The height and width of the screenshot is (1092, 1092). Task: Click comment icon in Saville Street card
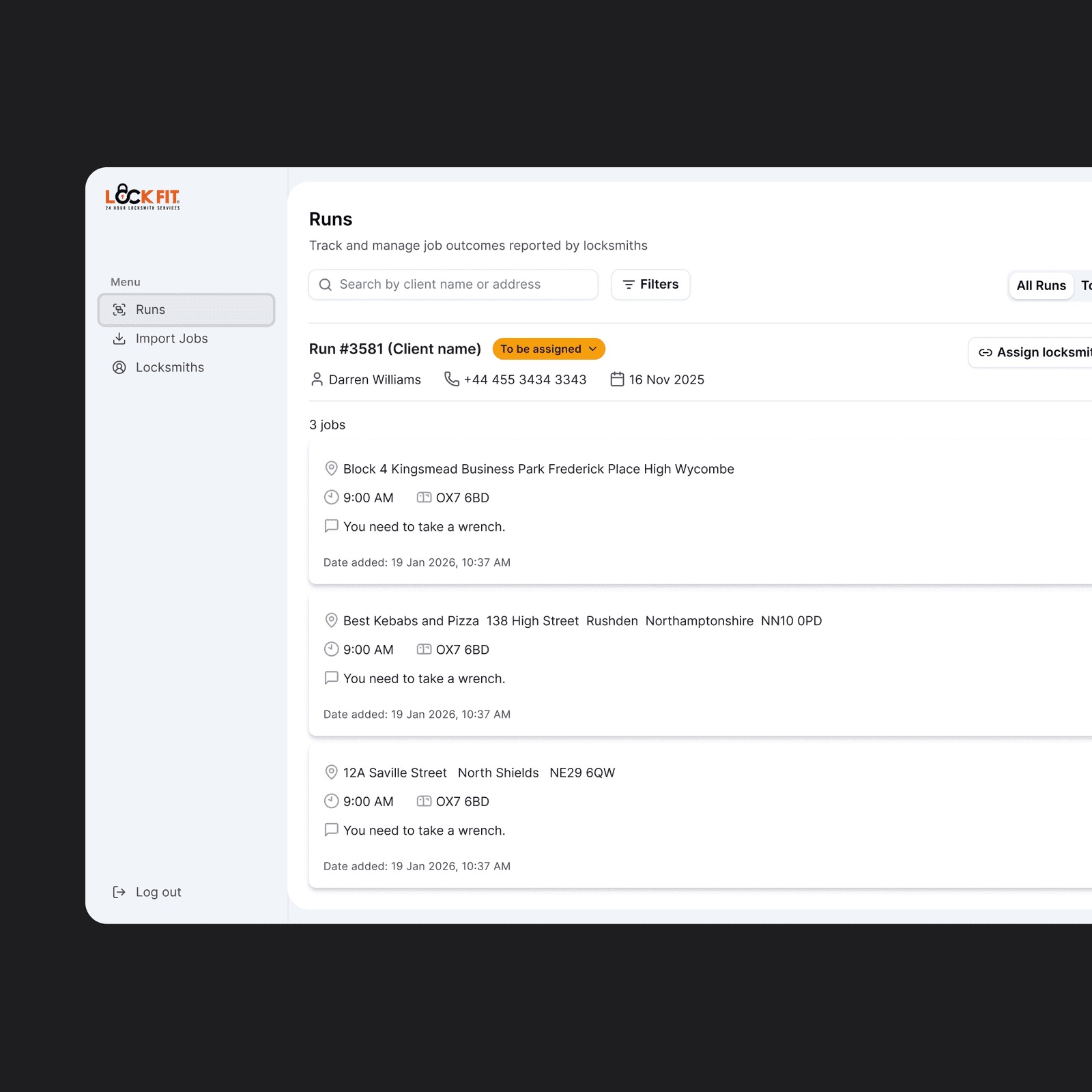331,830
